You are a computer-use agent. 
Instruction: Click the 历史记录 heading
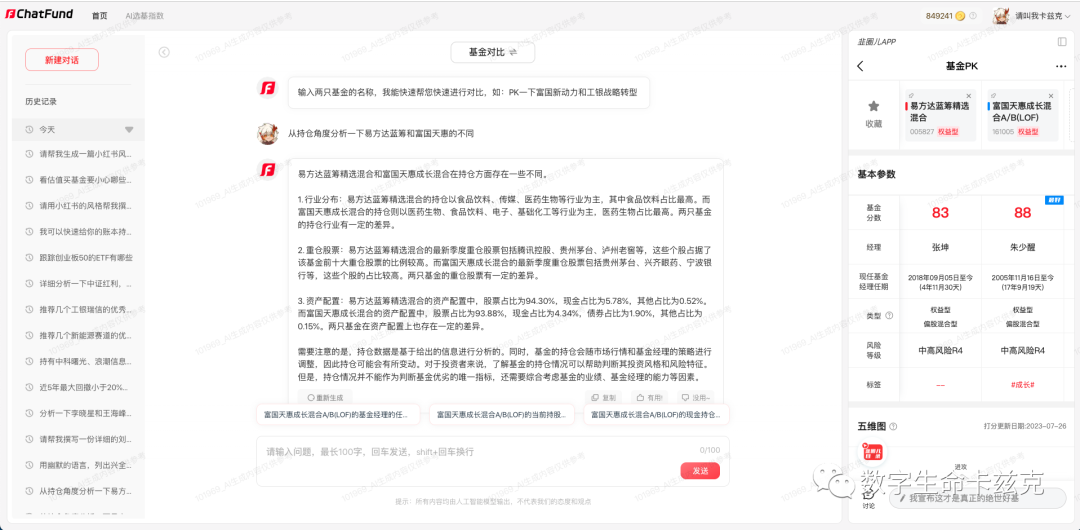click(41, 101)
